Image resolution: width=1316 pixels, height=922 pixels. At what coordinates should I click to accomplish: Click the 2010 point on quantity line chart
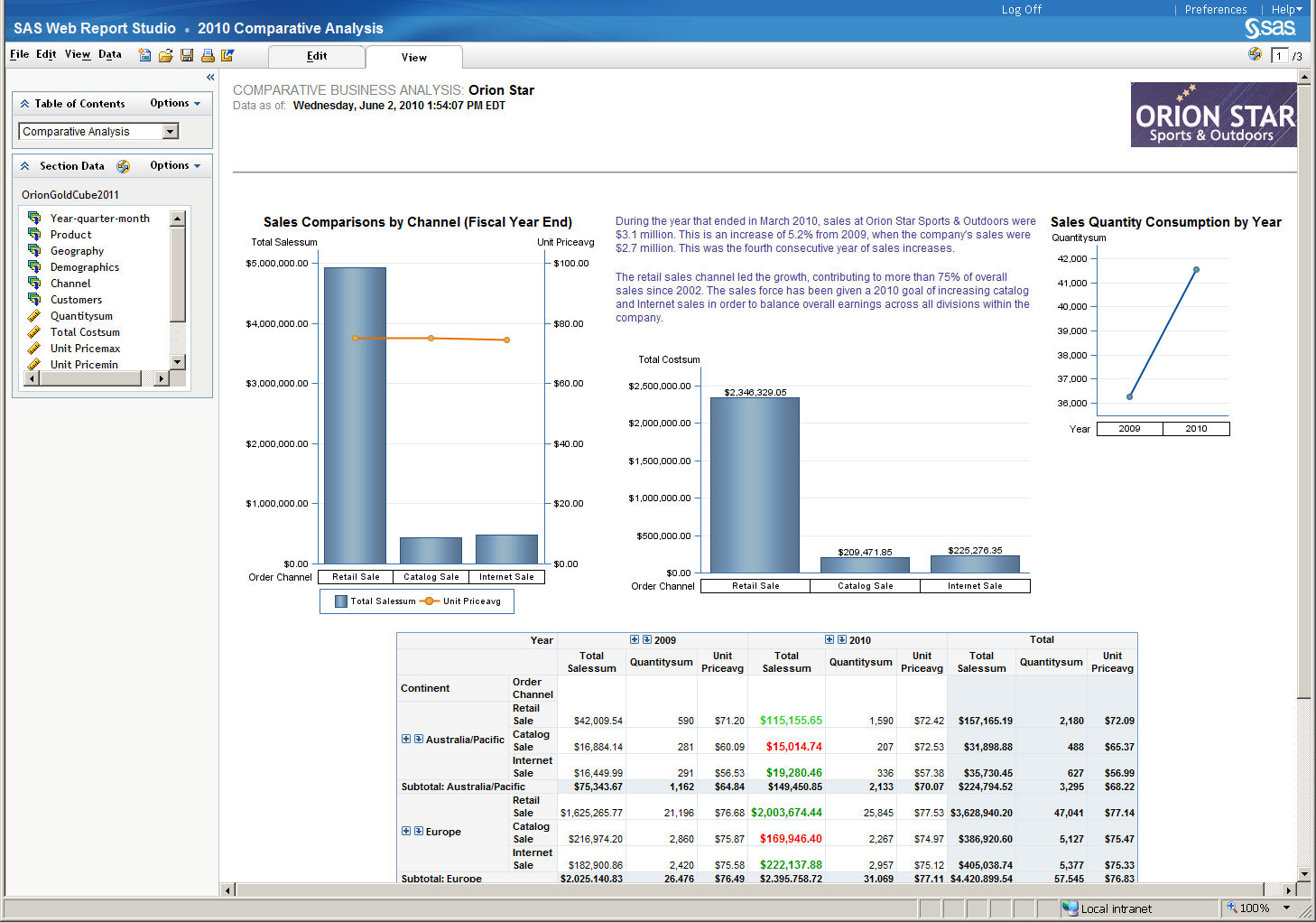click(x=1197, y=269)
